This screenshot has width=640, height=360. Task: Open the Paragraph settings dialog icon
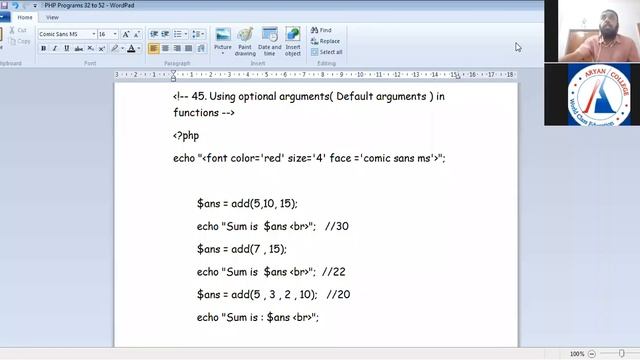pos(201,49)
